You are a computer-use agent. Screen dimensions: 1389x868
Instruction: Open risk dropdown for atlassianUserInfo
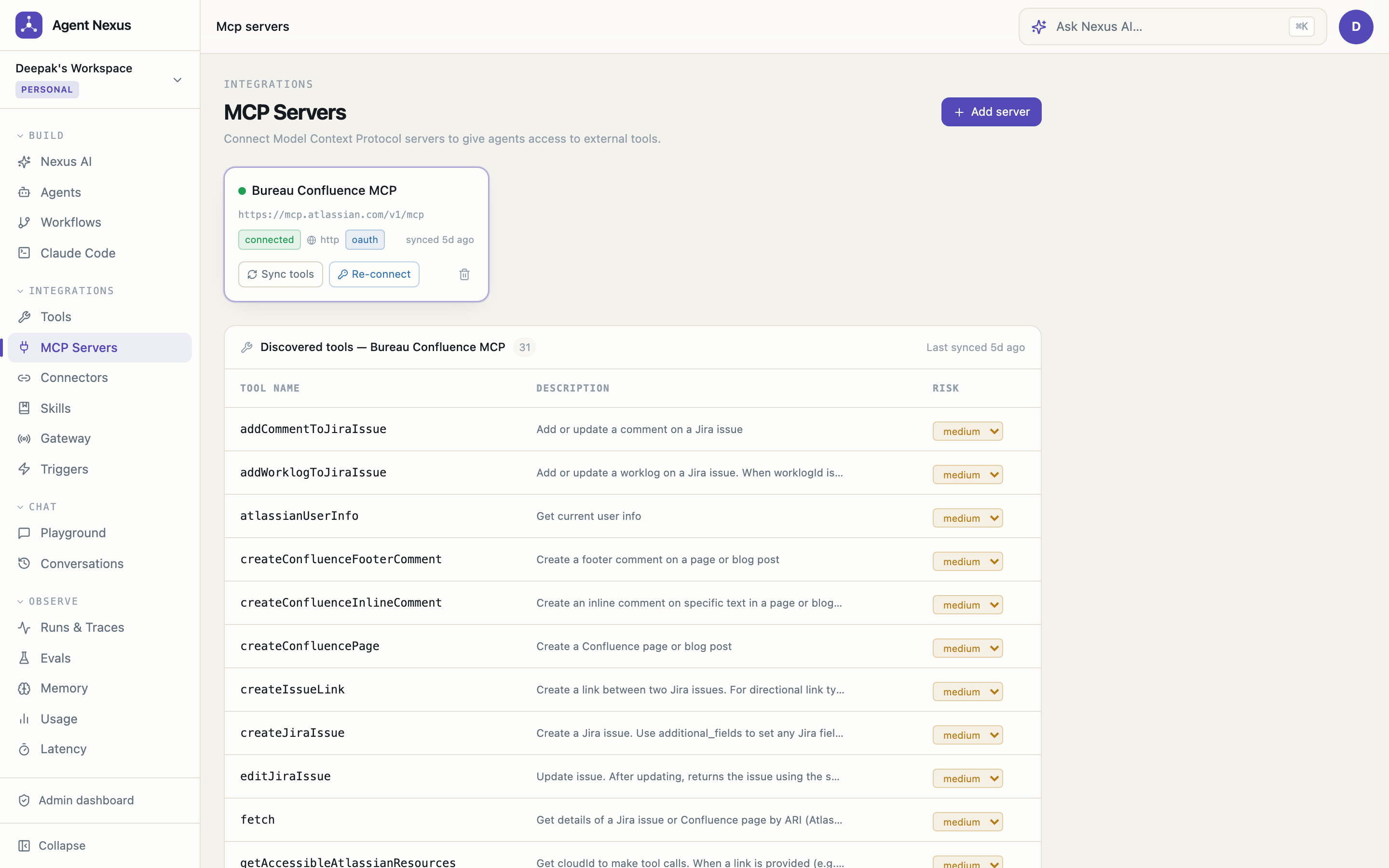967,518
